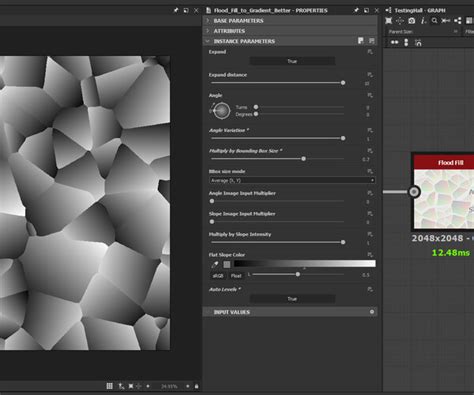Move the Angle Image Input Multiplier slider
This screenshot has width=474, height=395.
pos(212,201)
